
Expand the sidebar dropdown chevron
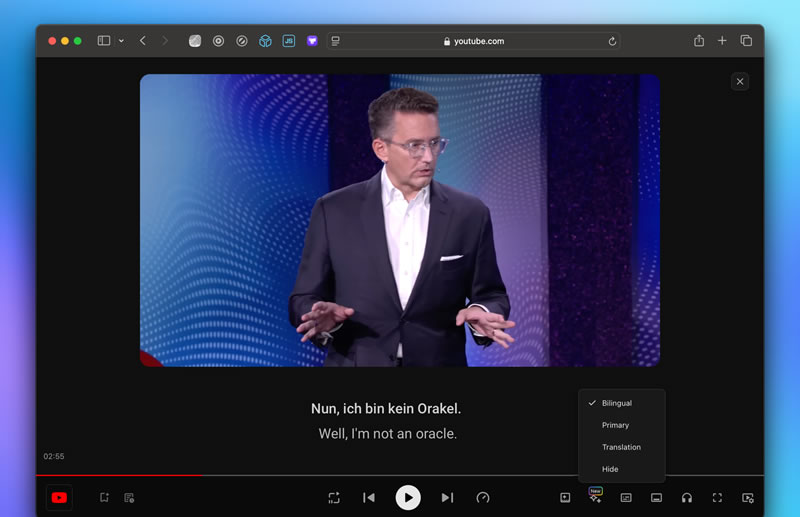click(121, 41)
